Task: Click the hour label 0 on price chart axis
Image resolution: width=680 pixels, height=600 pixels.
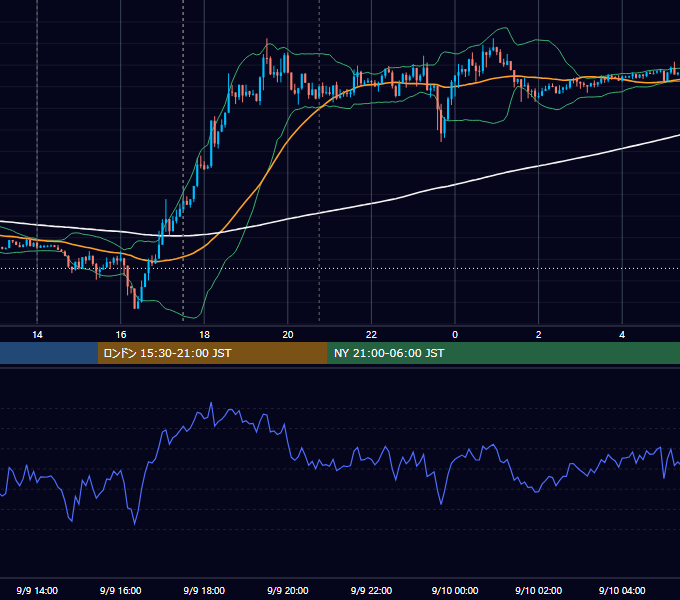Action: 455,335
